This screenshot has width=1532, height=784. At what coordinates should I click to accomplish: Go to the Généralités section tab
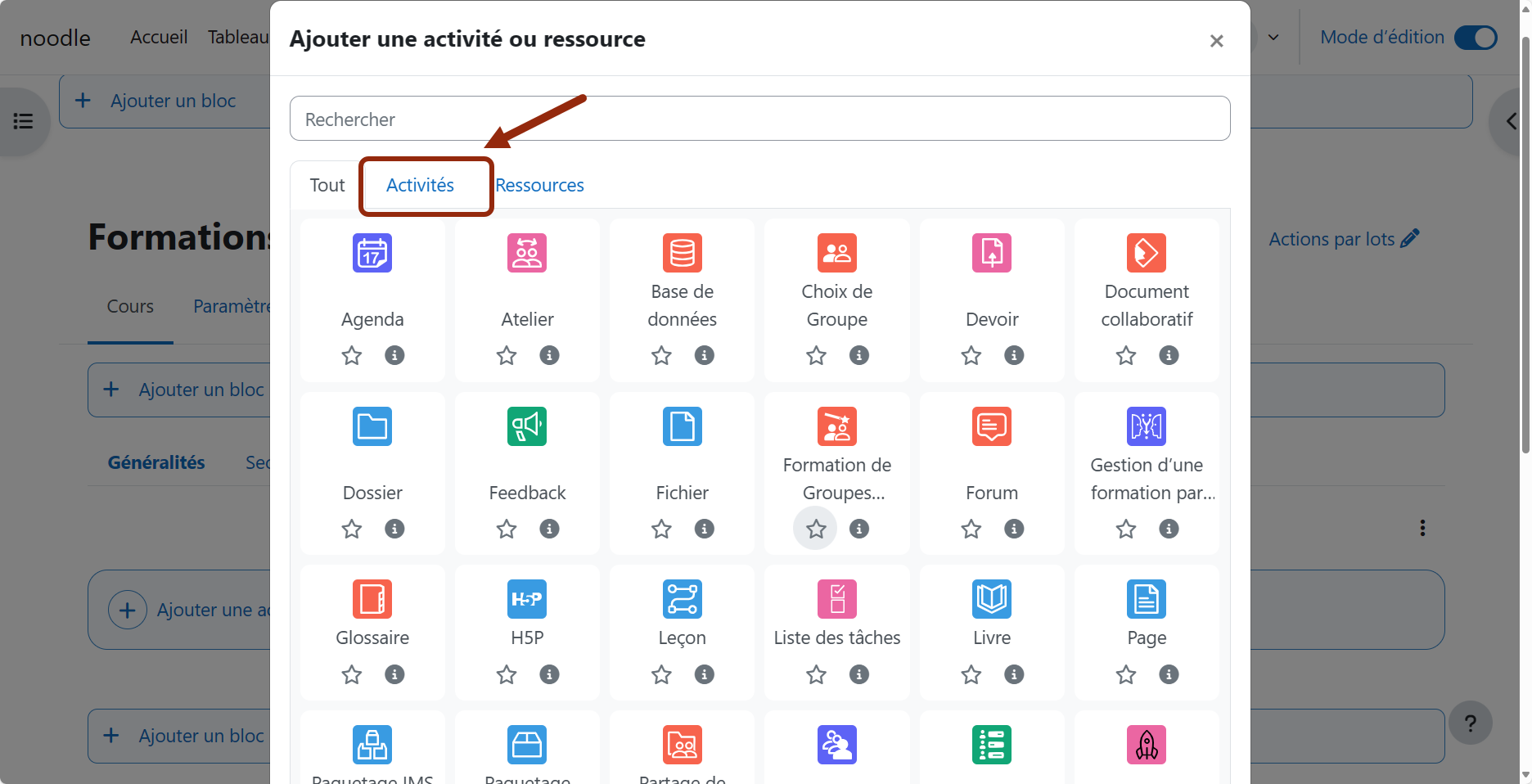click(x=156, y=462)
